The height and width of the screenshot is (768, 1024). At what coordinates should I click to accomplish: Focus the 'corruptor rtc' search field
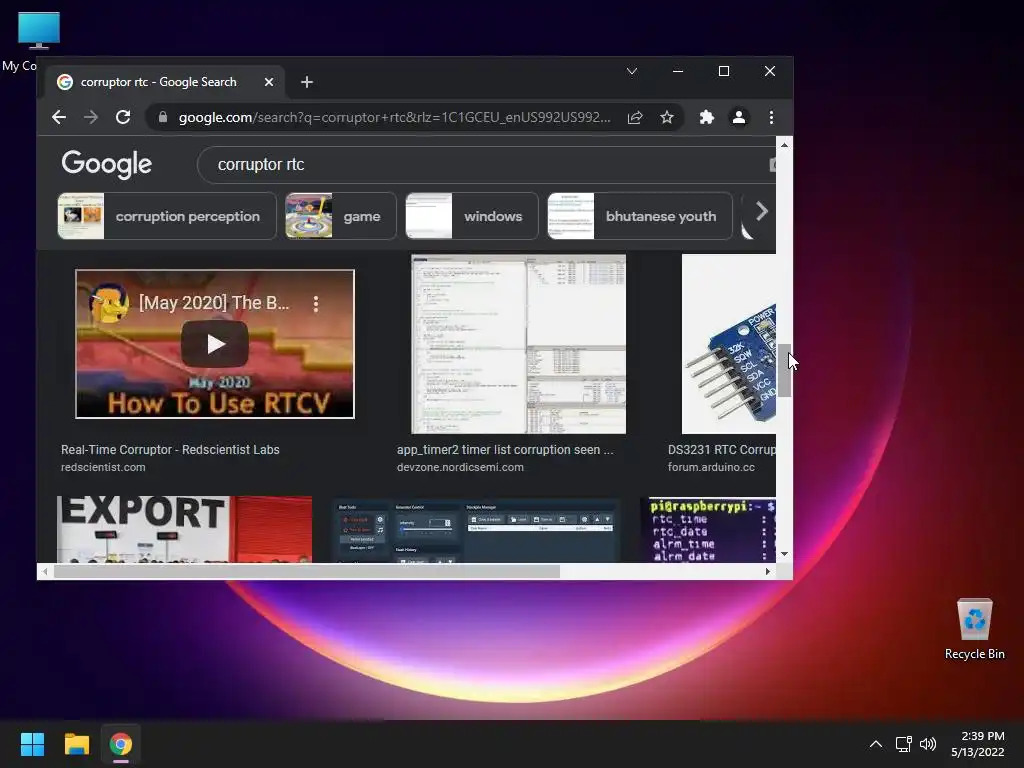486,165
